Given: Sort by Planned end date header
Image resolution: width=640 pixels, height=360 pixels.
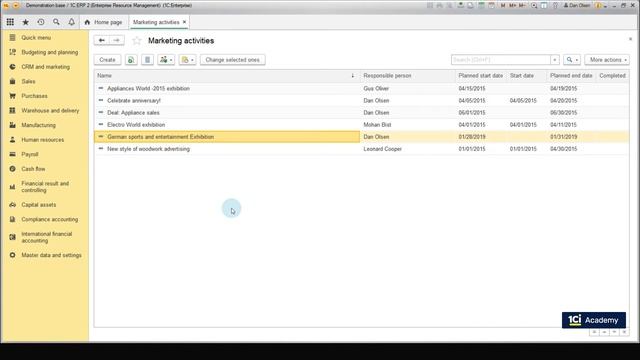Looking at the screenshot, I should pyautogui.click(x=571, y=76).
